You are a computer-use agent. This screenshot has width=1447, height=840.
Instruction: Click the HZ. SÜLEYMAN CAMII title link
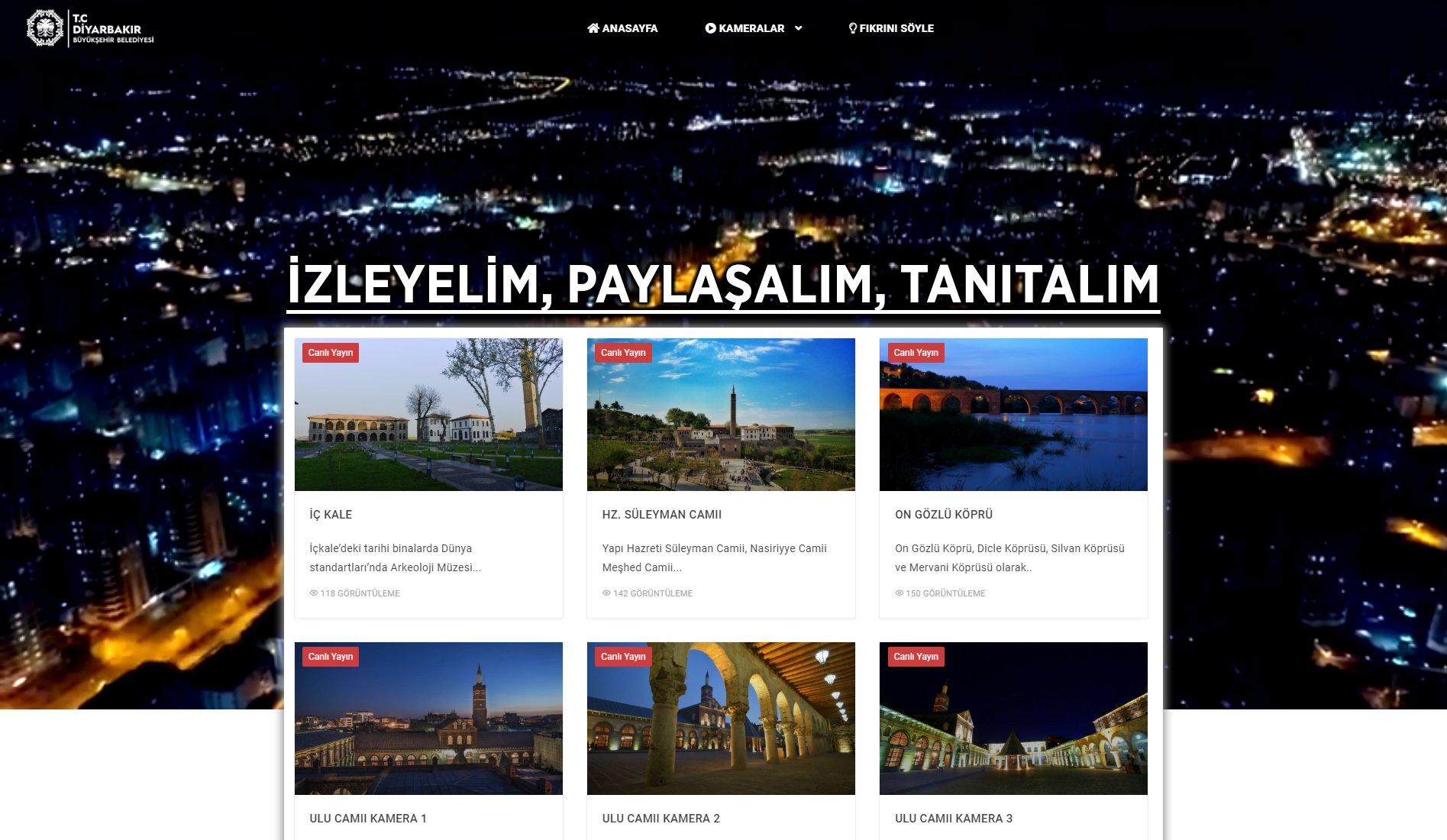[662, 515]
